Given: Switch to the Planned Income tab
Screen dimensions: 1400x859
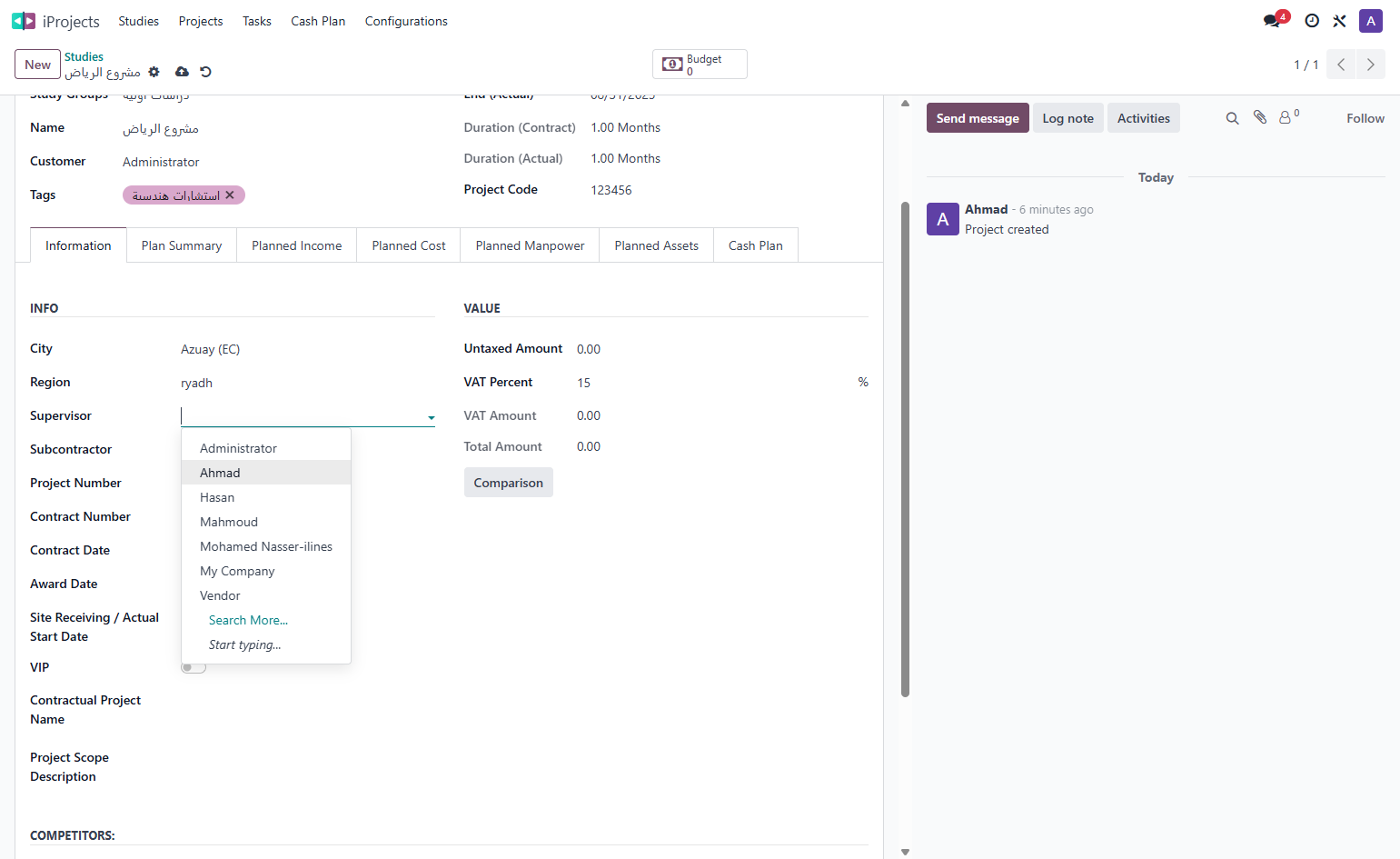Looking at the screenshot, I should click(x=297, y=245).
